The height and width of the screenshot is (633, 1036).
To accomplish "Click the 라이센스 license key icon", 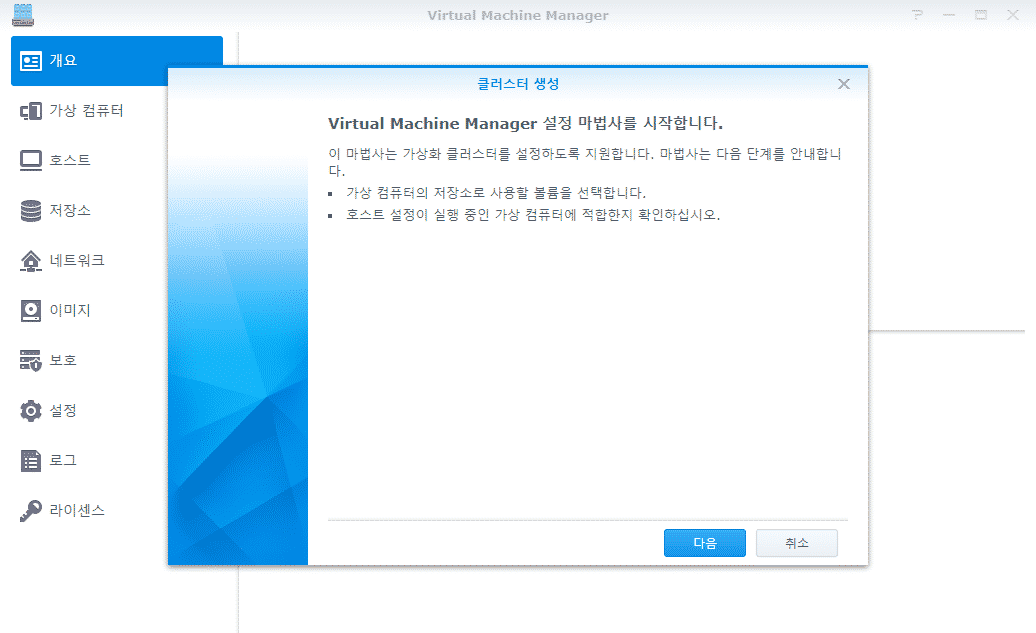I will tap(30, 511).
